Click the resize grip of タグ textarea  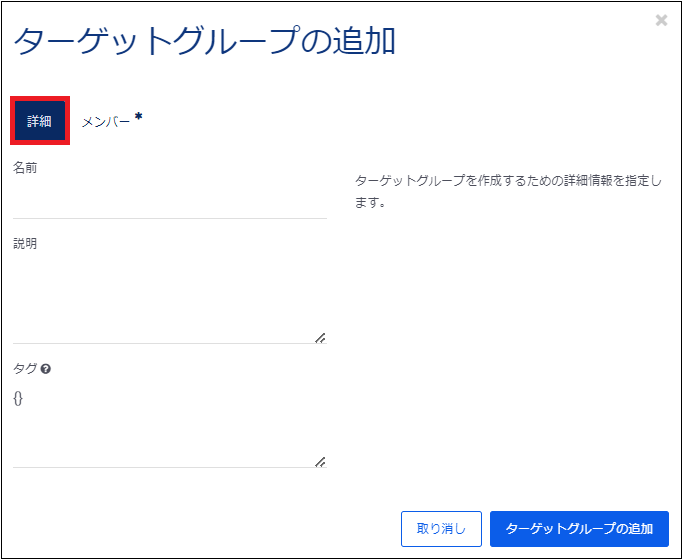pyautogui.click(x=320, y=462)
